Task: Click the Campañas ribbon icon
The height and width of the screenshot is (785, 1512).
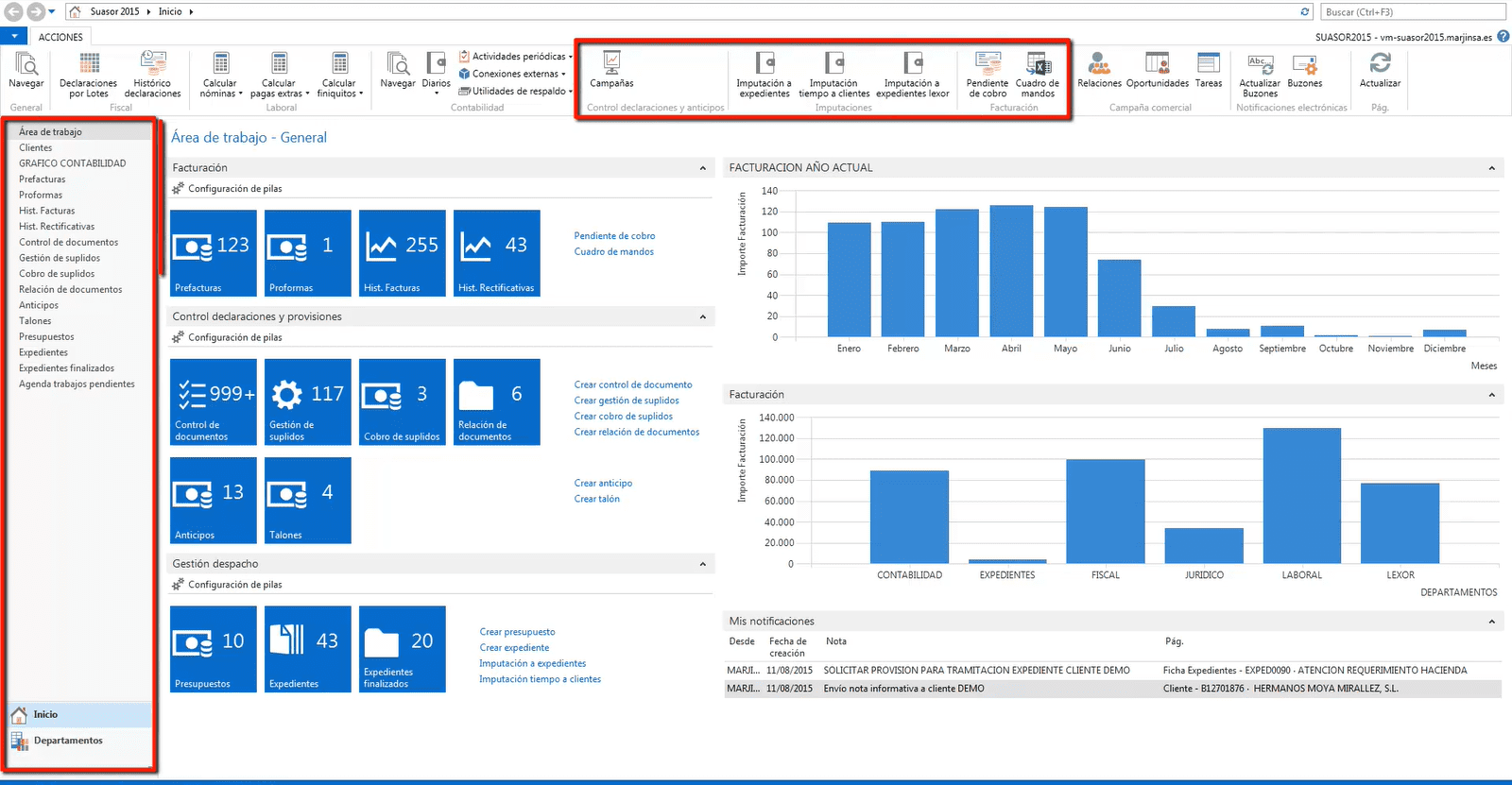Action: 611,71
